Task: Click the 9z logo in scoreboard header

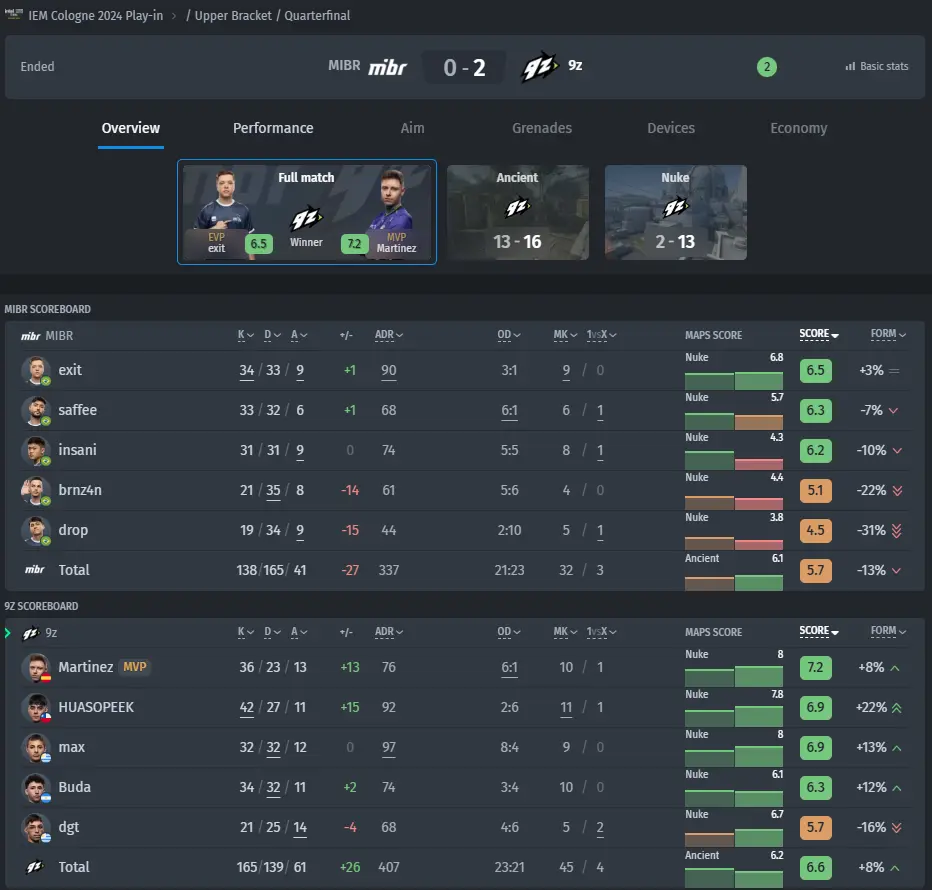Action: point(30,634)
